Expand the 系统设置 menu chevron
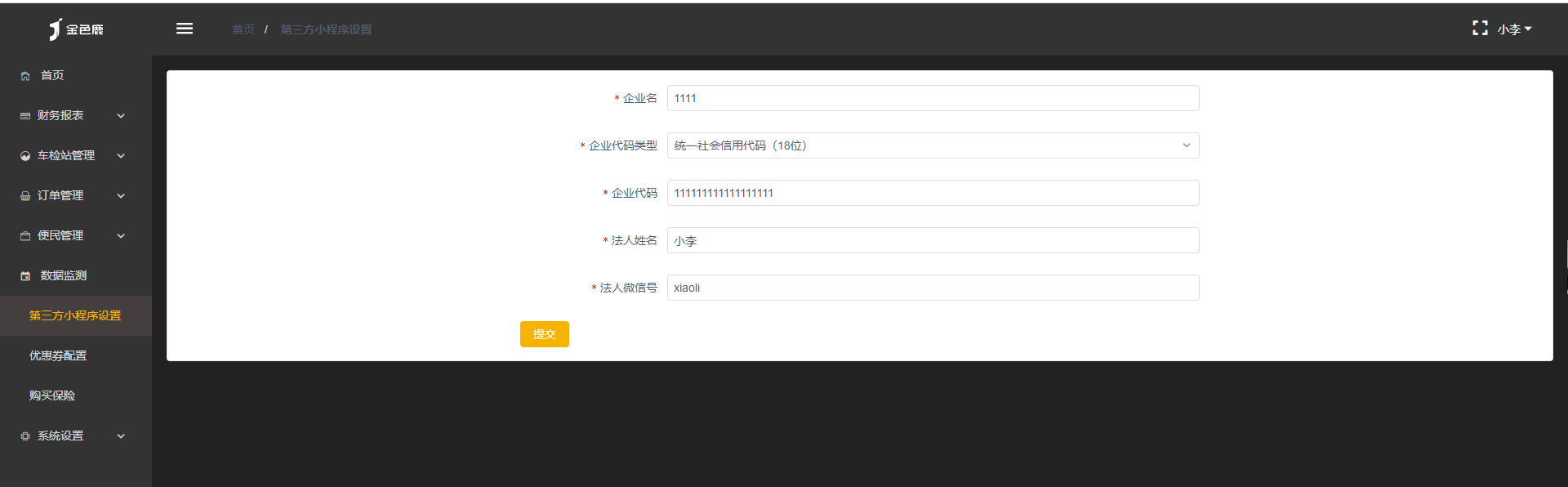Image resolution: width=1568 pixels, height=487 pixels. 121,436
